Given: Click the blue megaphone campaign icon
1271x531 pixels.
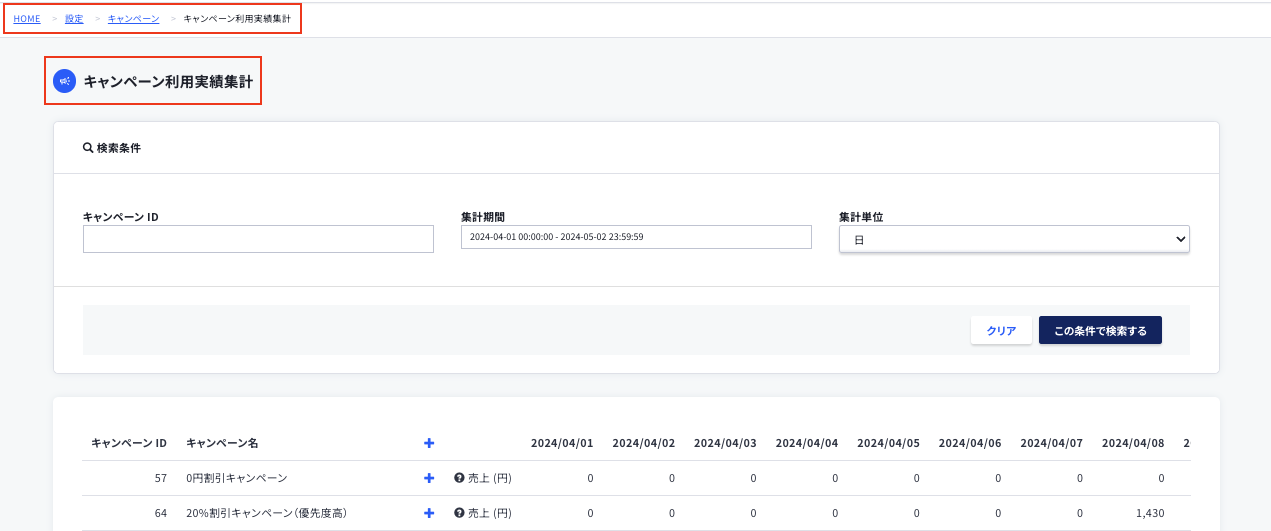Looking at the screenshot, I should pos(64,81).
